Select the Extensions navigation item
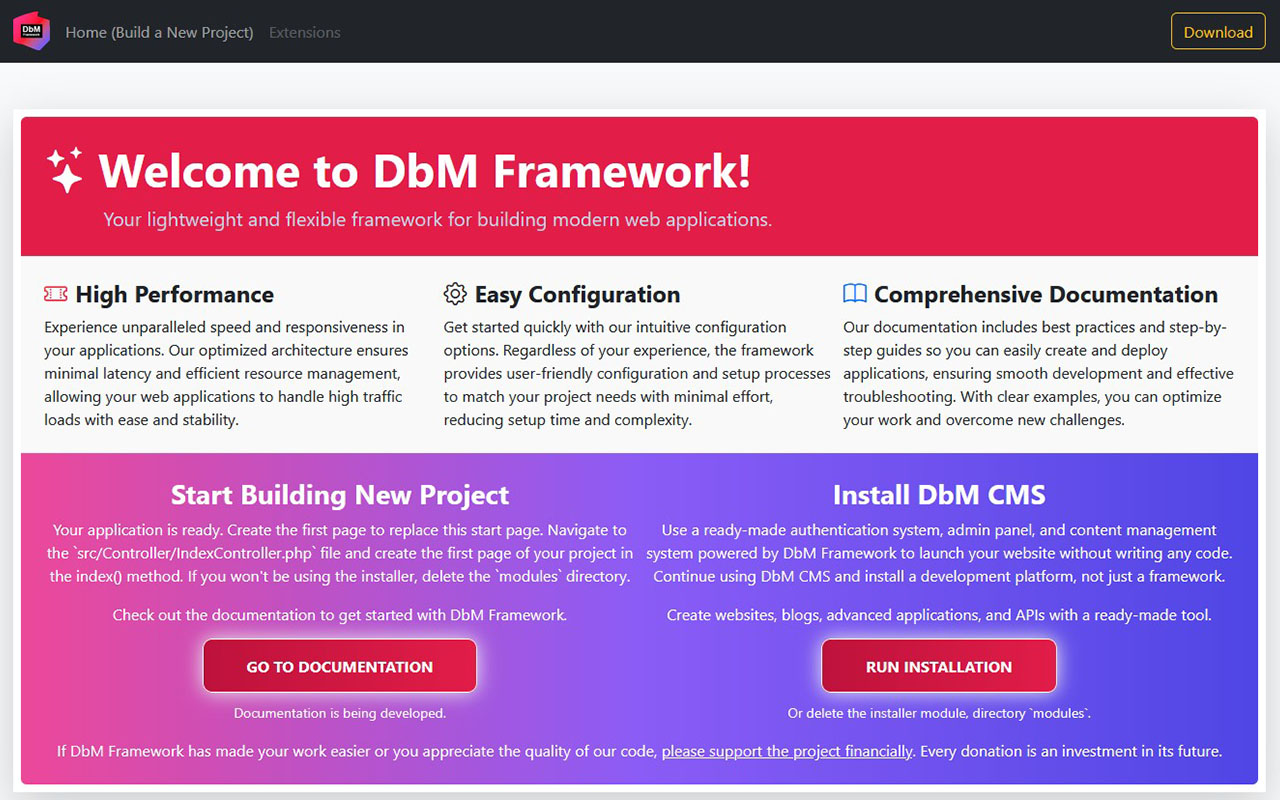The width and height of the screenshot is (1280, 800). (304, 31)
